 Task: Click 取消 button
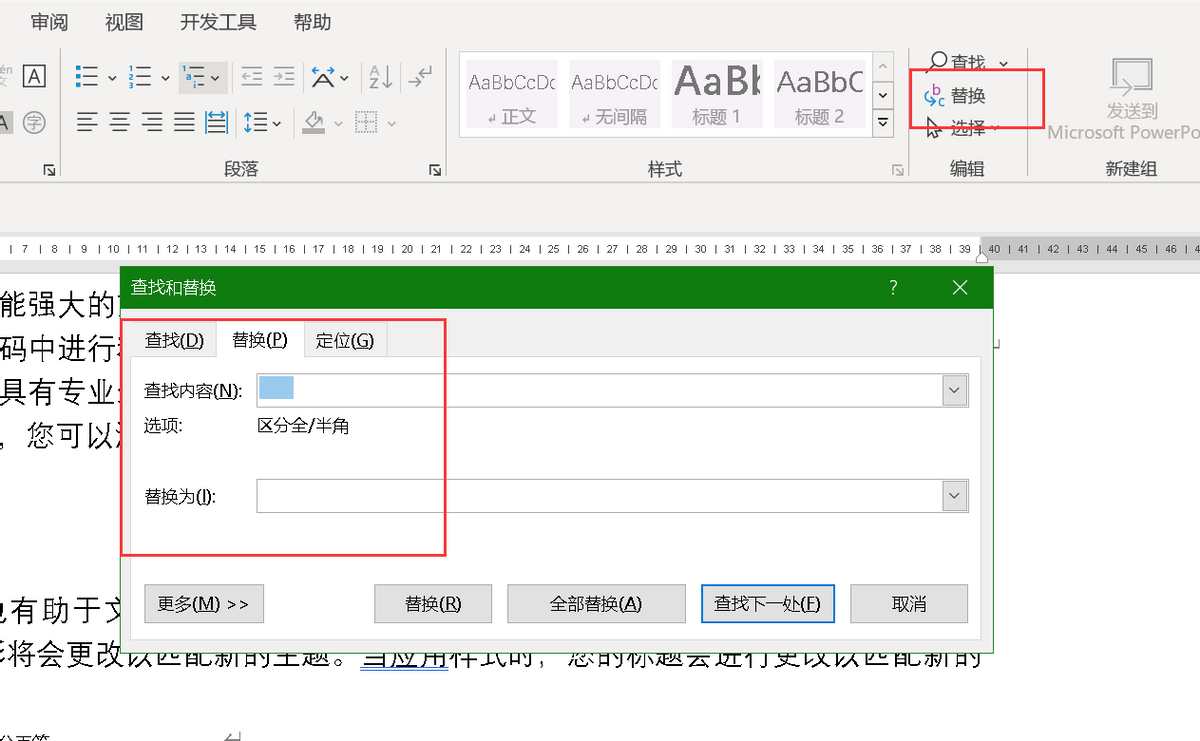pyautogui.click(x=909, y=604)
